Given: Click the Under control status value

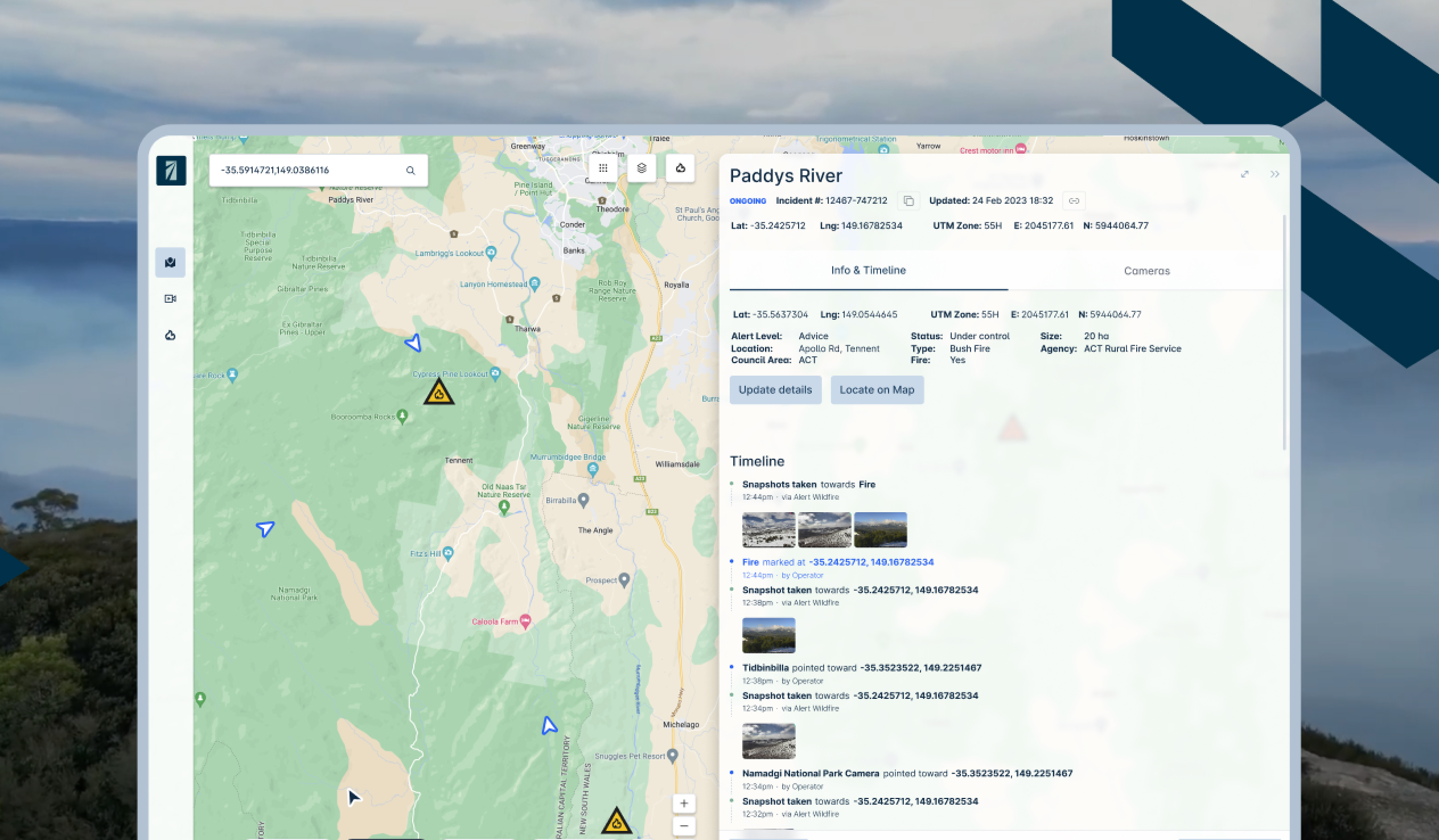Looking at the screenshot, I should pos(979,336).
